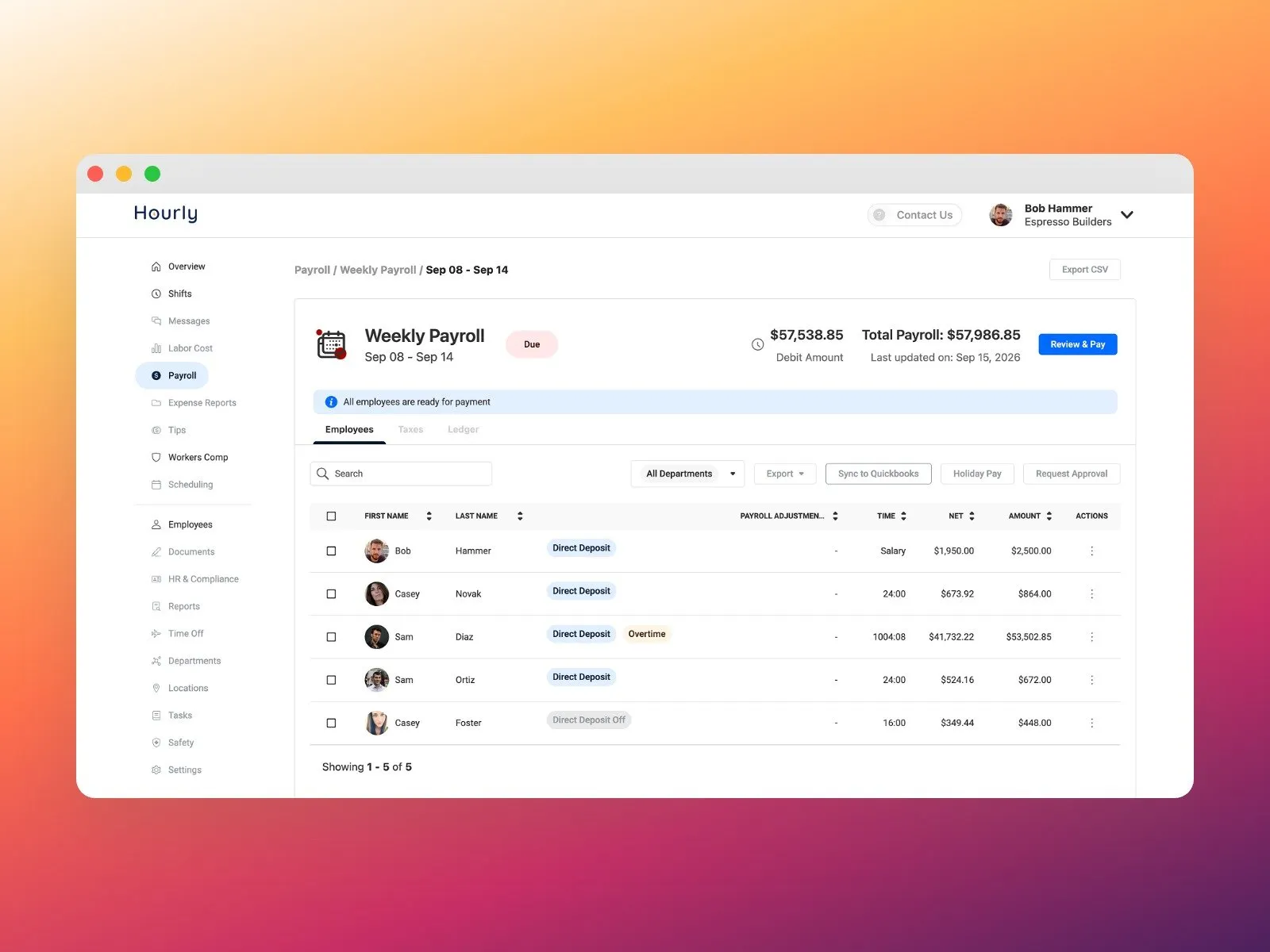1270x952 pixels.
Task: Select the Sam Ortiz row checkbox
Action: 332,680
